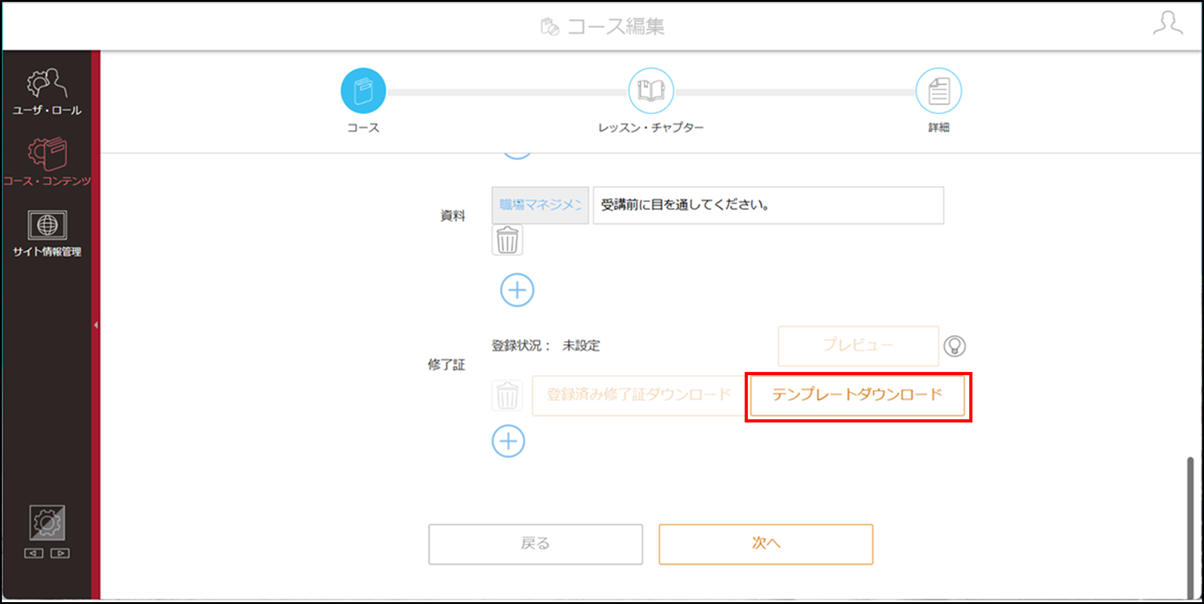
Task: Click 登録済み修了証ダウンロード button
Action: pyautogui.click(x=639, y=395)
